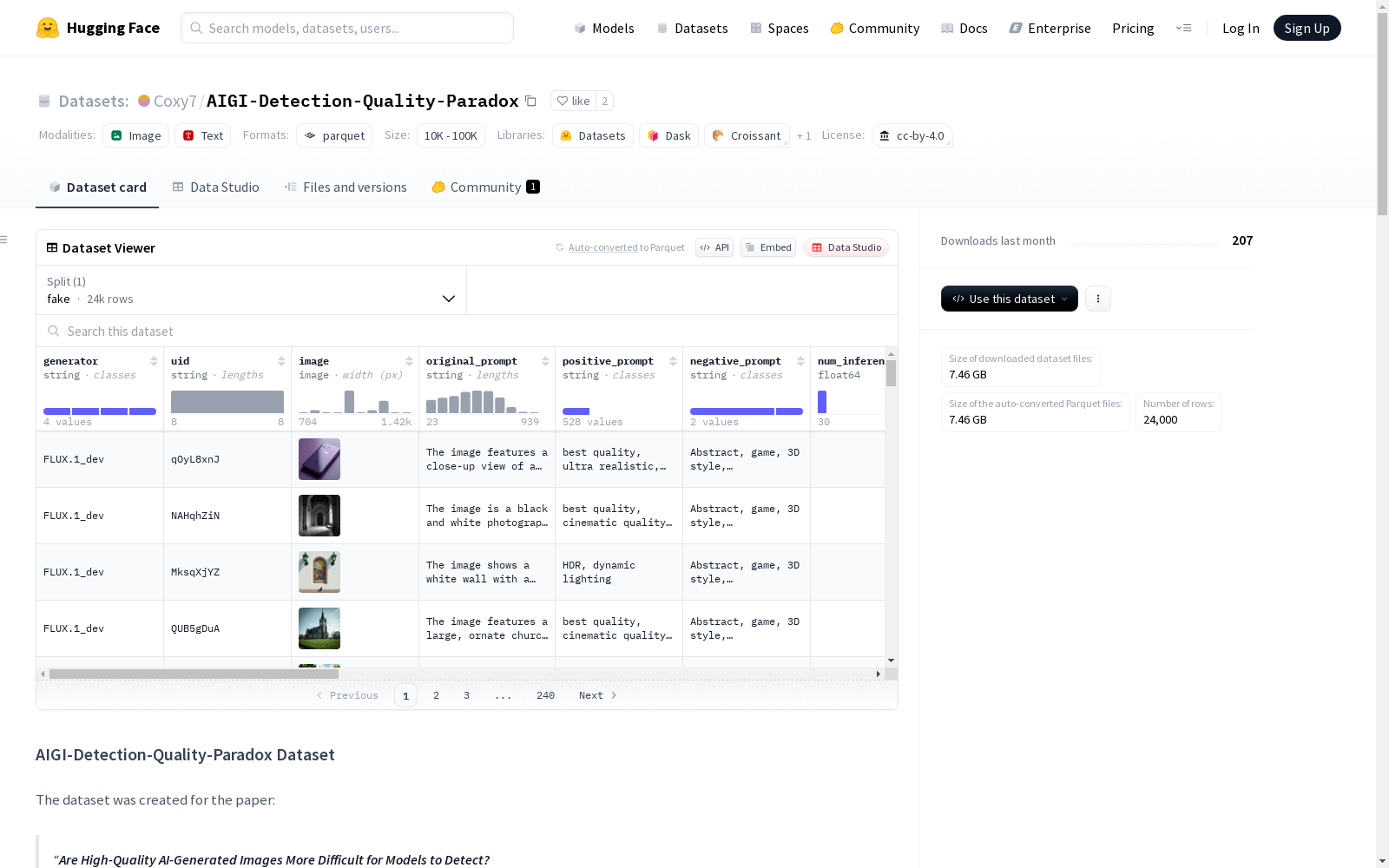Click the table horizontal scrollbar thumb

tap(194, 674)
